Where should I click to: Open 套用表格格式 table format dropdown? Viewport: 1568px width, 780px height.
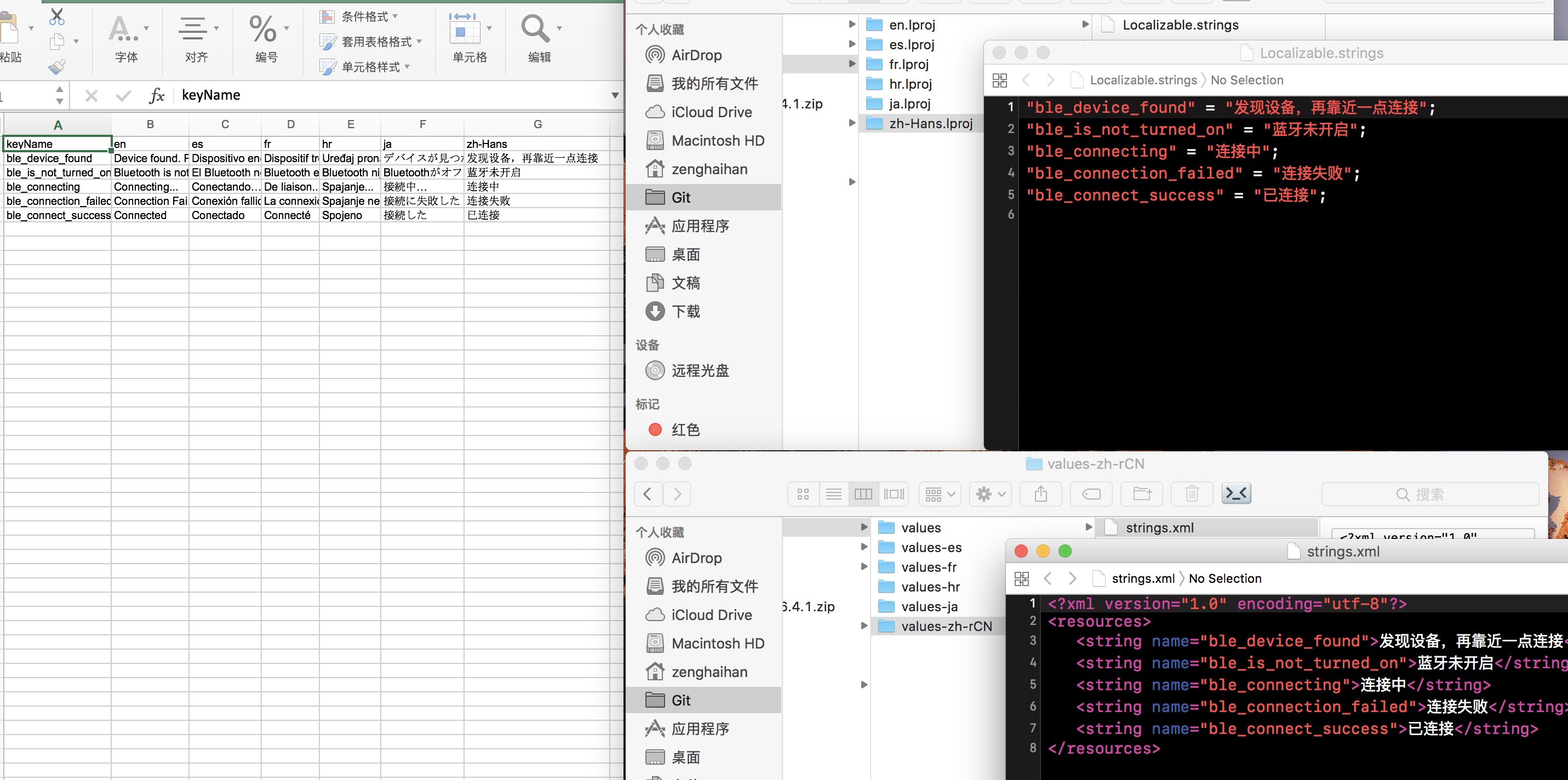coord(371,42)
